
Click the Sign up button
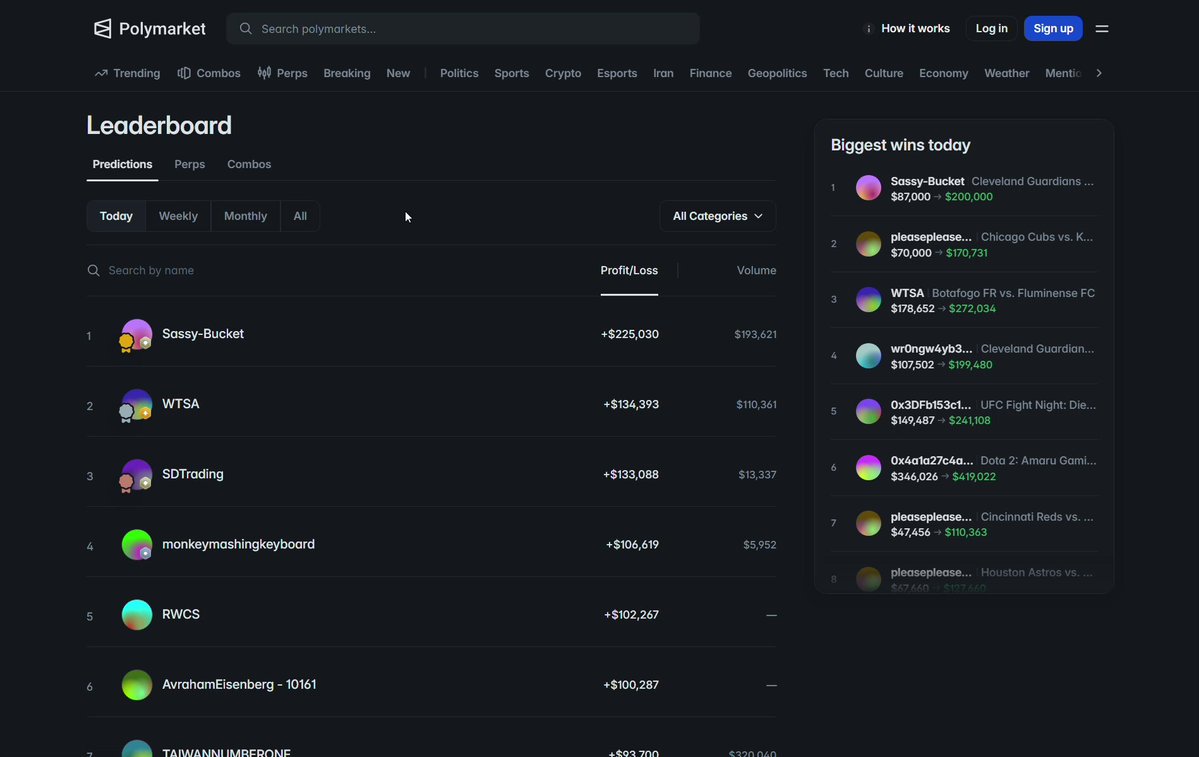click(x=1053, y=28)
